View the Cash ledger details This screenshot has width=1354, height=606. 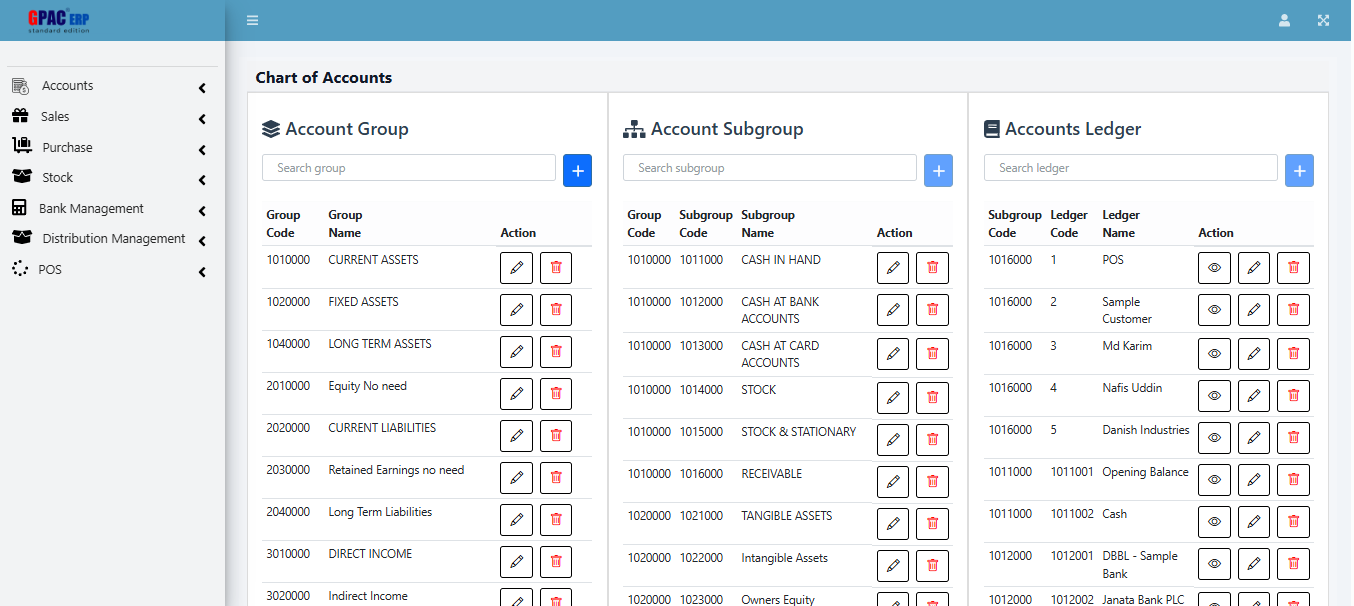click(x=1214, y=522)
